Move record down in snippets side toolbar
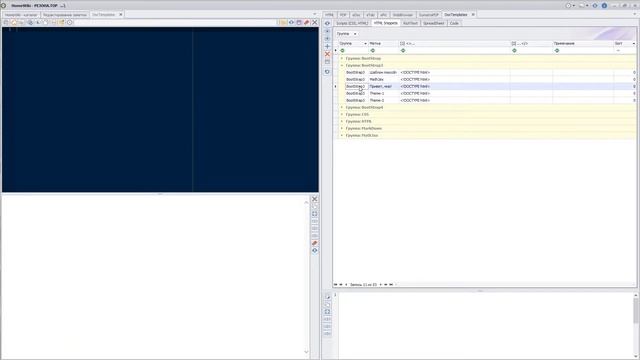Screen dimensions: 640x360 click(x=327, y=38)
